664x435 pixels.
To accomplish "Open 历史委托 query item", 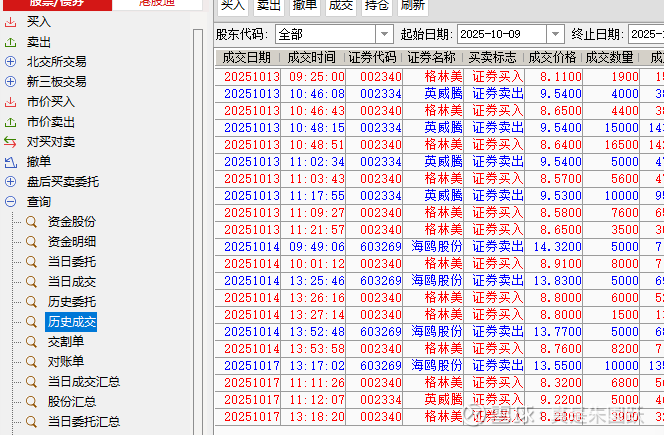I will click(72, 302).
